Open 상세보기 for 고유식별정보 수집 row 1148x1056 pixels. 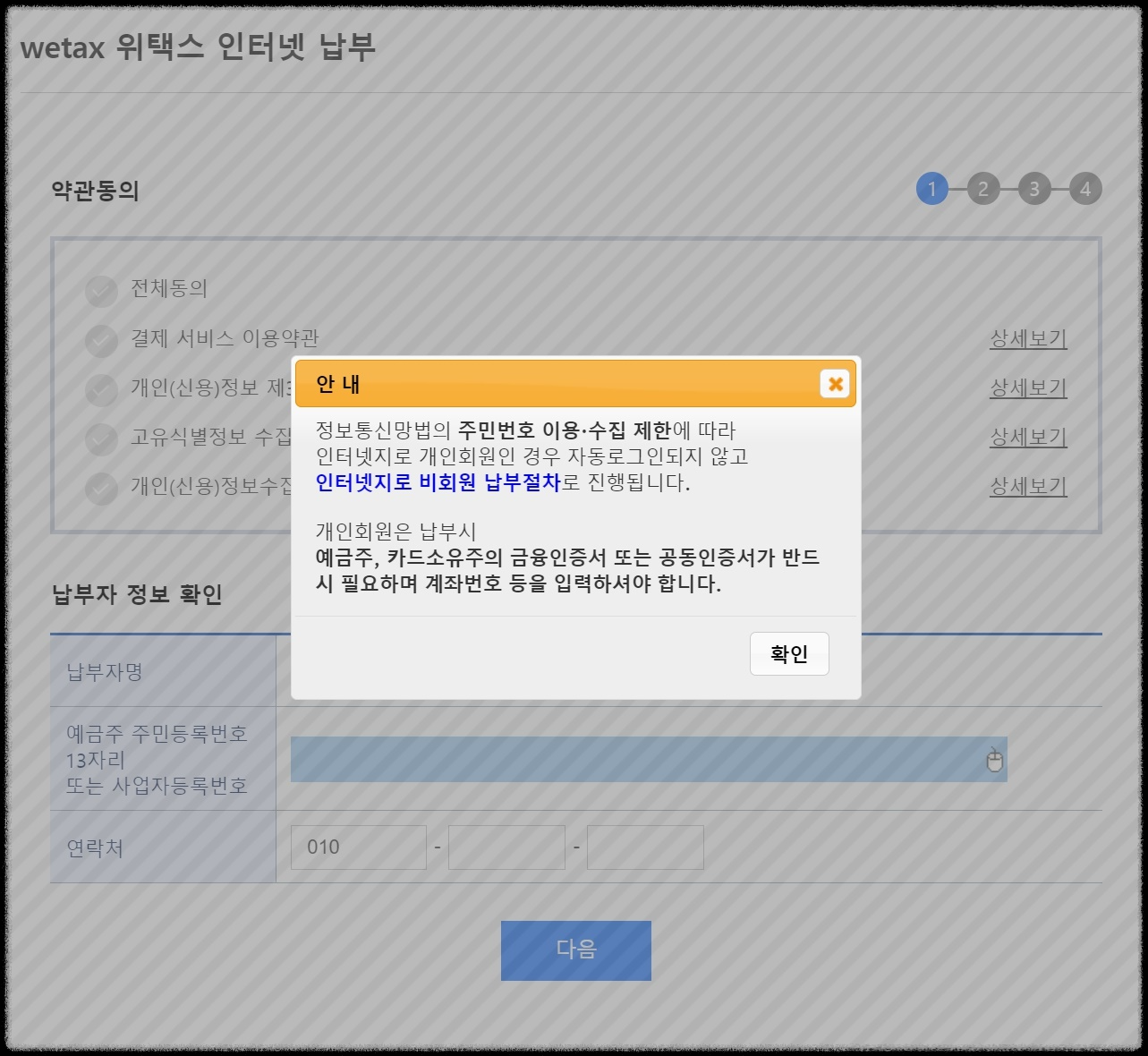coord(1028,437)
